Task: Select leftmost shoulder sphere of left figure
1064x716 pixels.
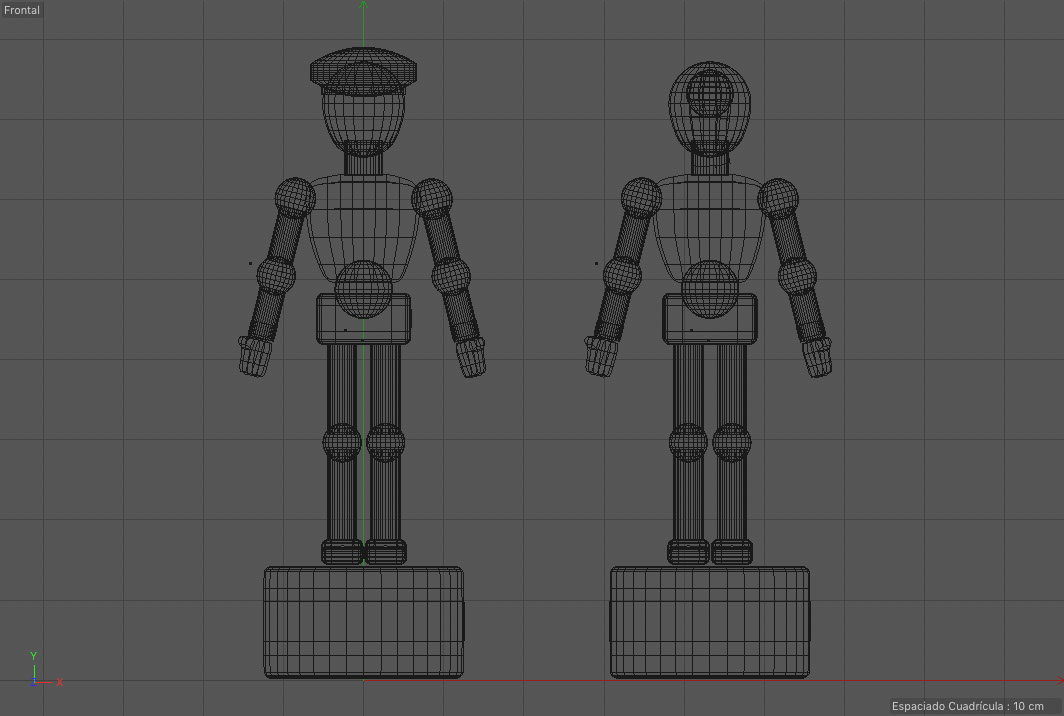Action: 295,198
